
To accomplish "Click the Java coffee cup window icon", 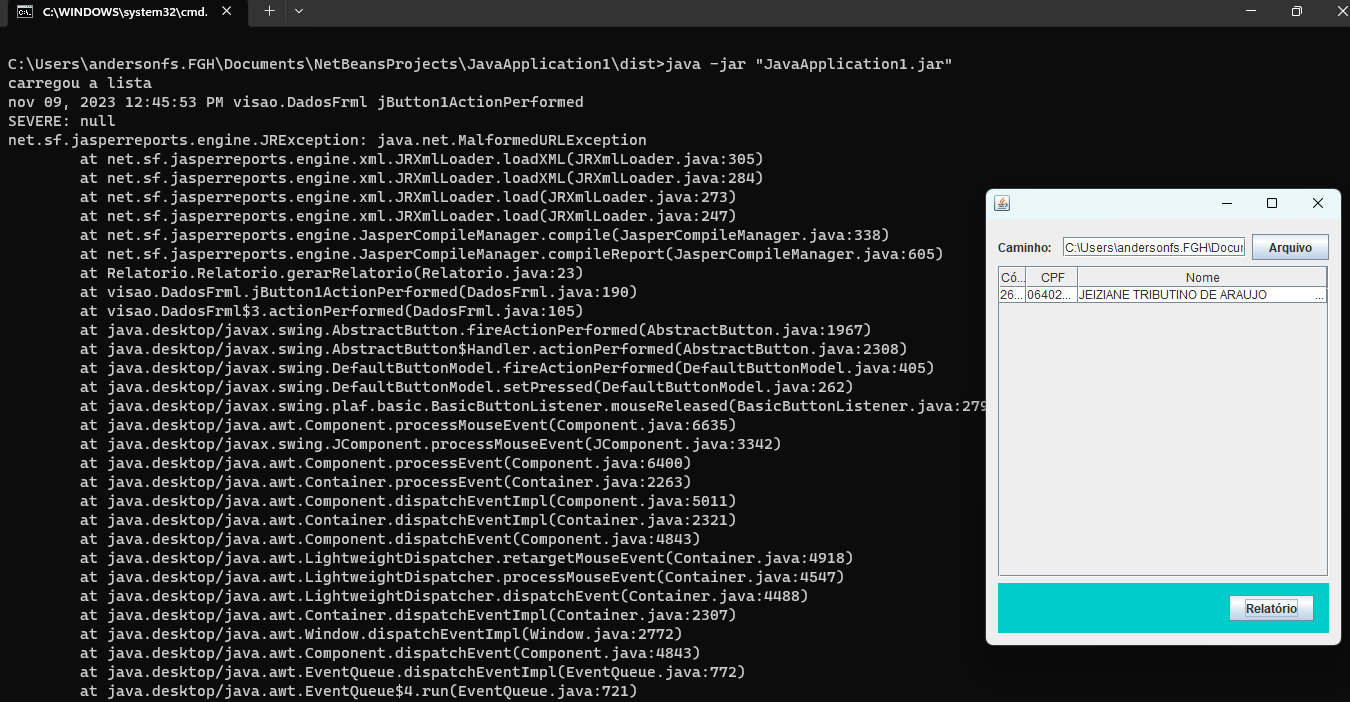I will [x=1002, y=203].
